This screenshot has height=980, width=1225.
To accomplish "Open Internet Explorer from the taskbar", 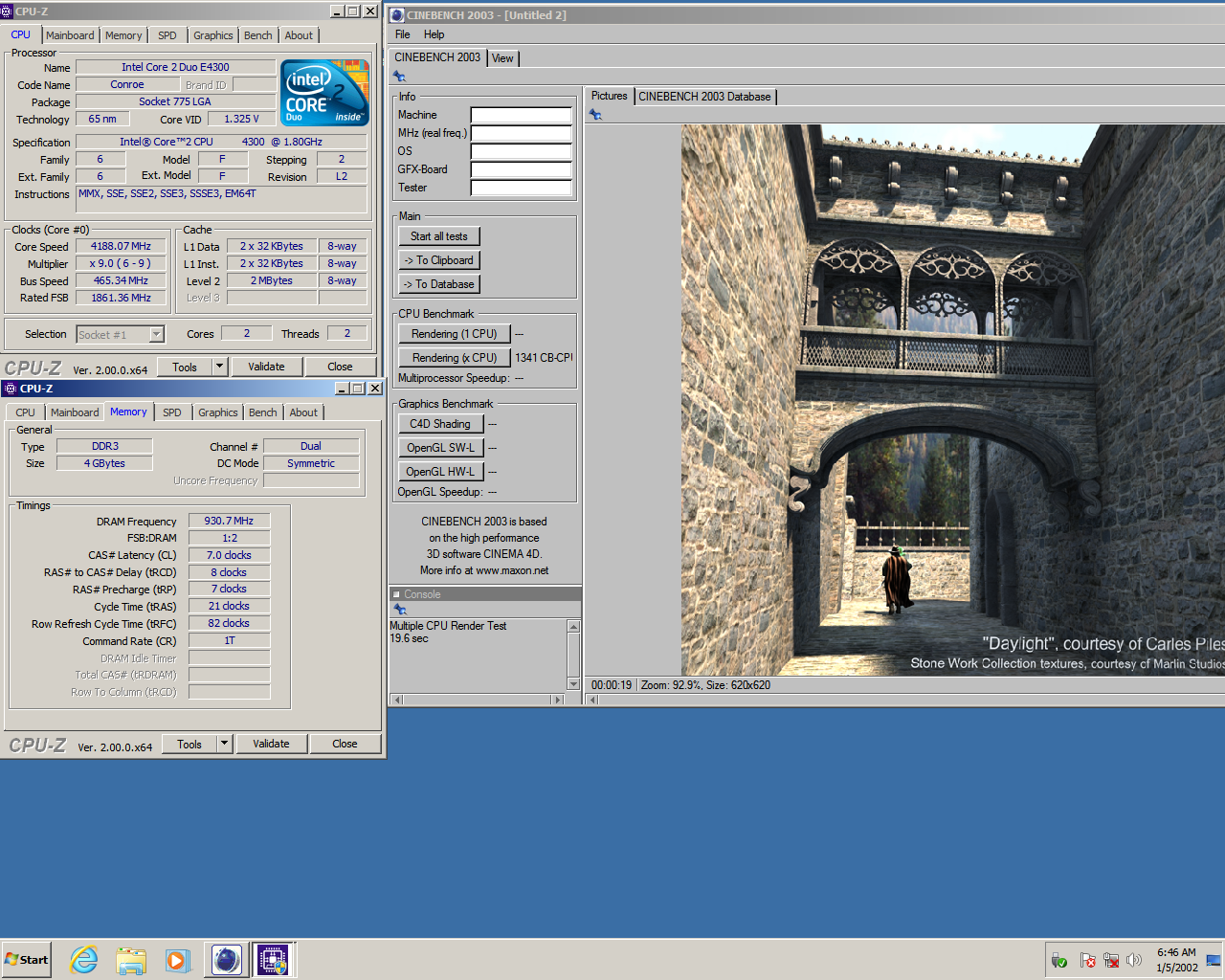I will click(84, 960).
